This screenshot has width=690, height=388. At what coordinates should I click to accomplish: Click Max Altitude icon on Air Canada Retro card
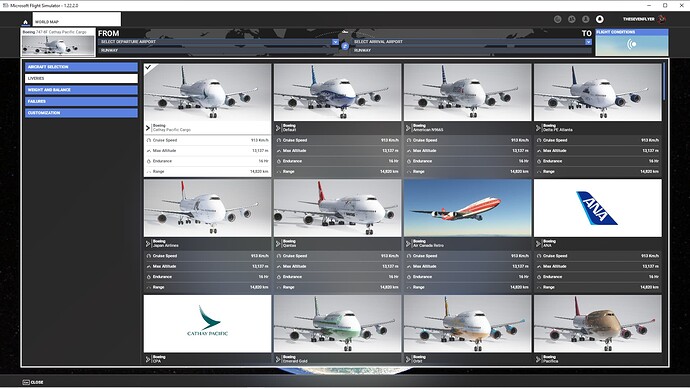(x=409, y=267)
